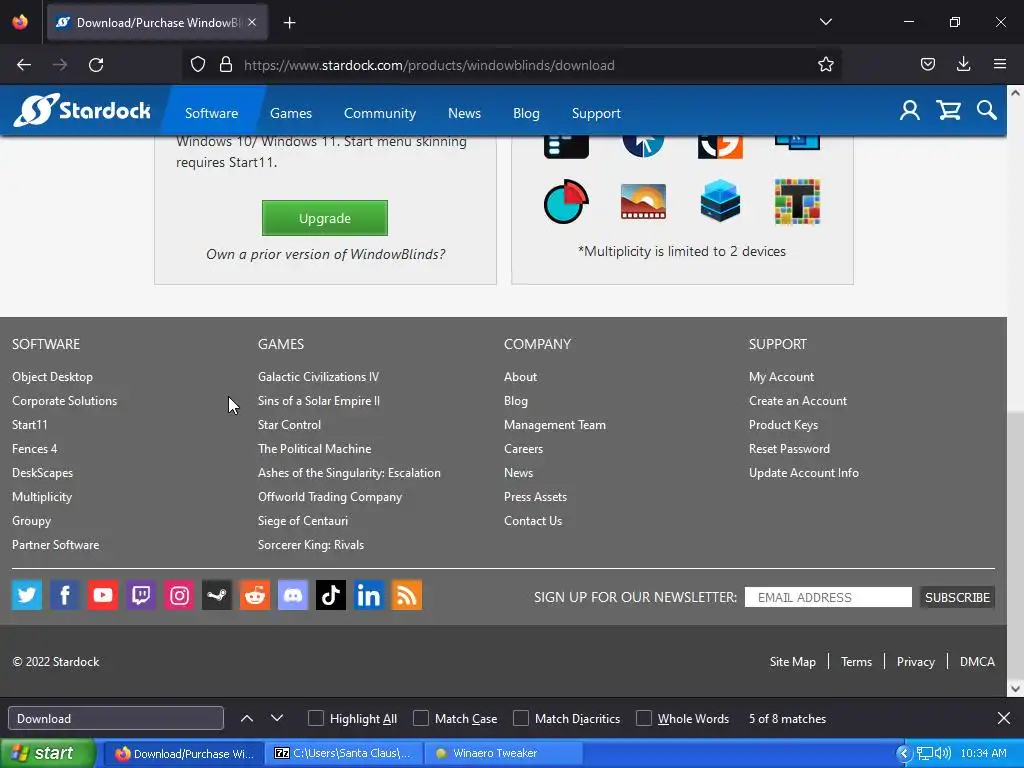Bookmark this page with the star
This screenshot has height=768, width=1024.
pyautogui.click(x=825, y=65)
